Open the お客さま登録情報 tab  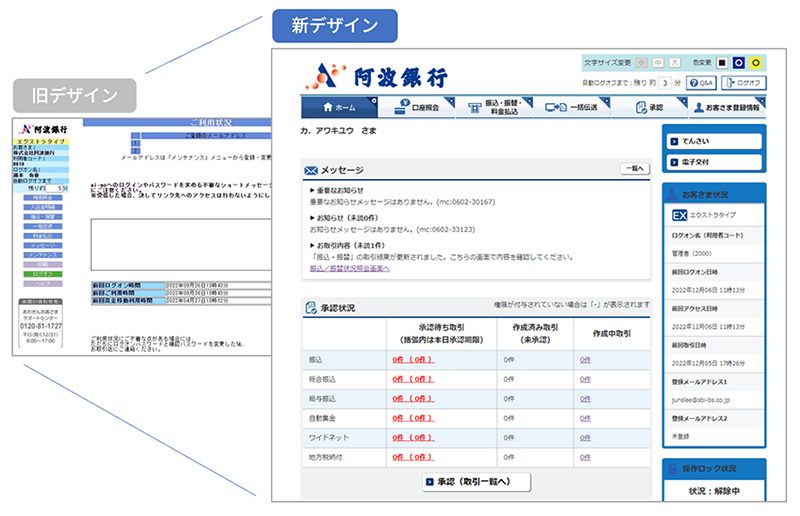click(x=728, y=107)
